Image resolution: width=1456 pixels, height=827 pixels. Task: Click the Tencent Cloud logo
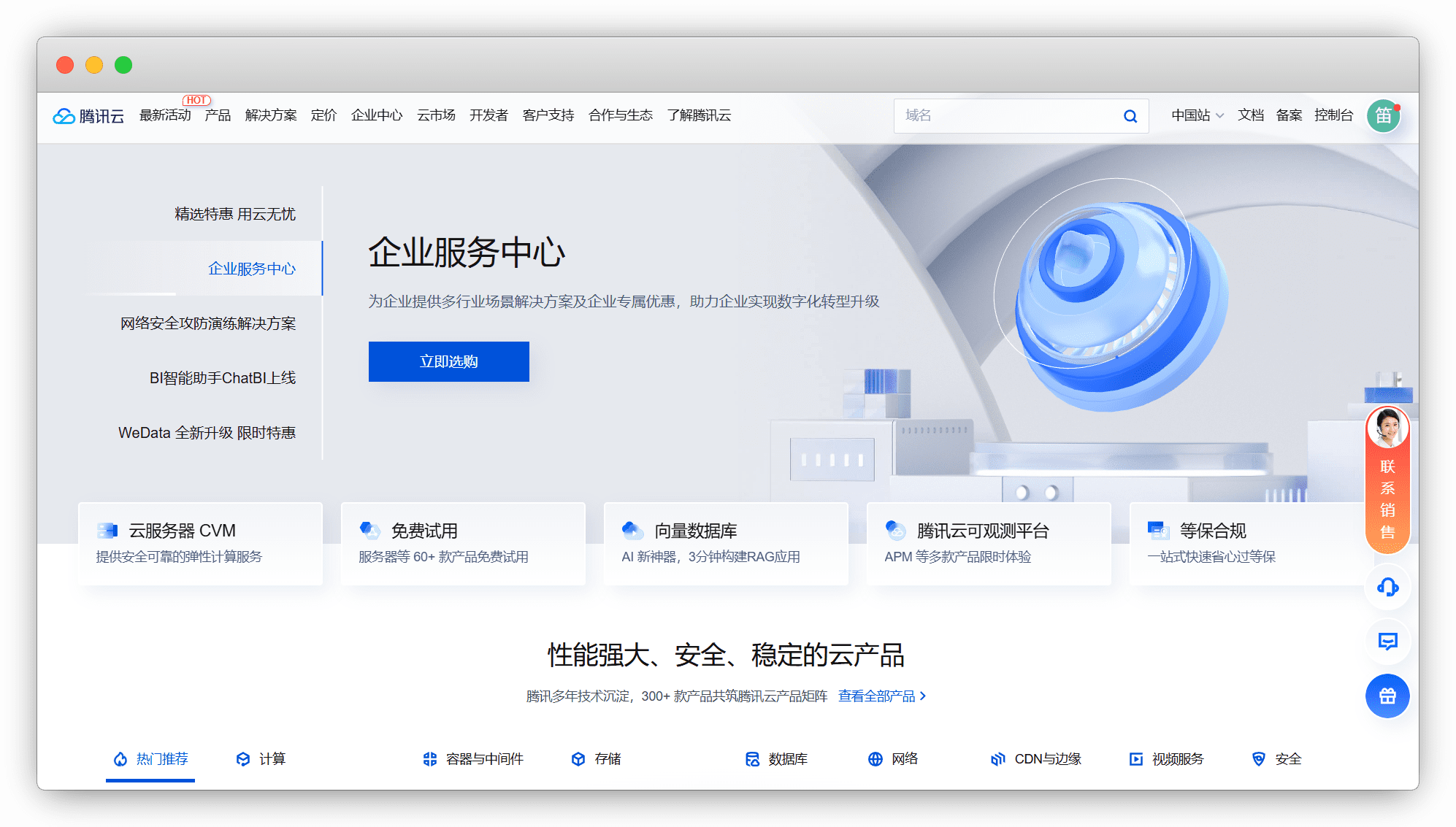88,116
